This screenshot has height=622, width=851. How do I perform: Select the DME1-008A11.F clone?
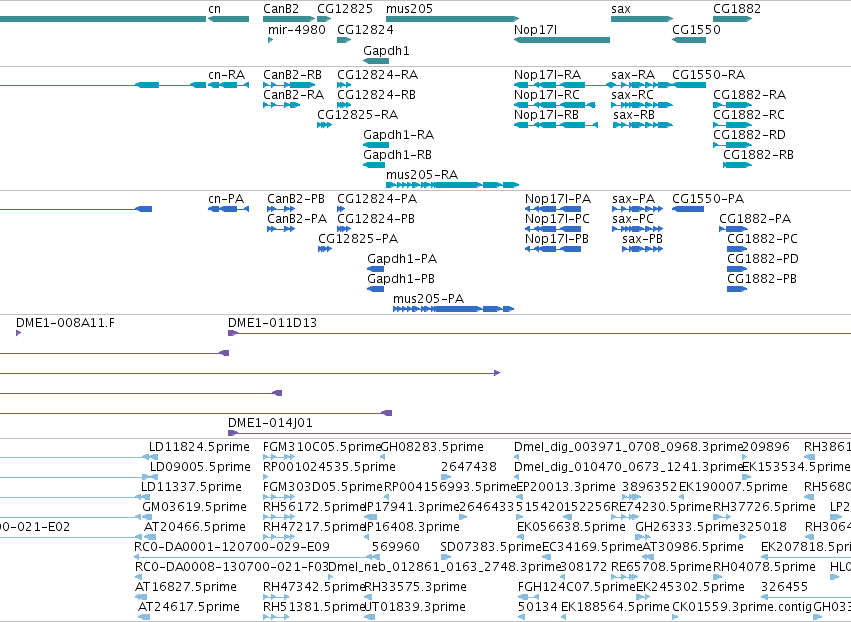pyautogui.click(x=18, y=333)
